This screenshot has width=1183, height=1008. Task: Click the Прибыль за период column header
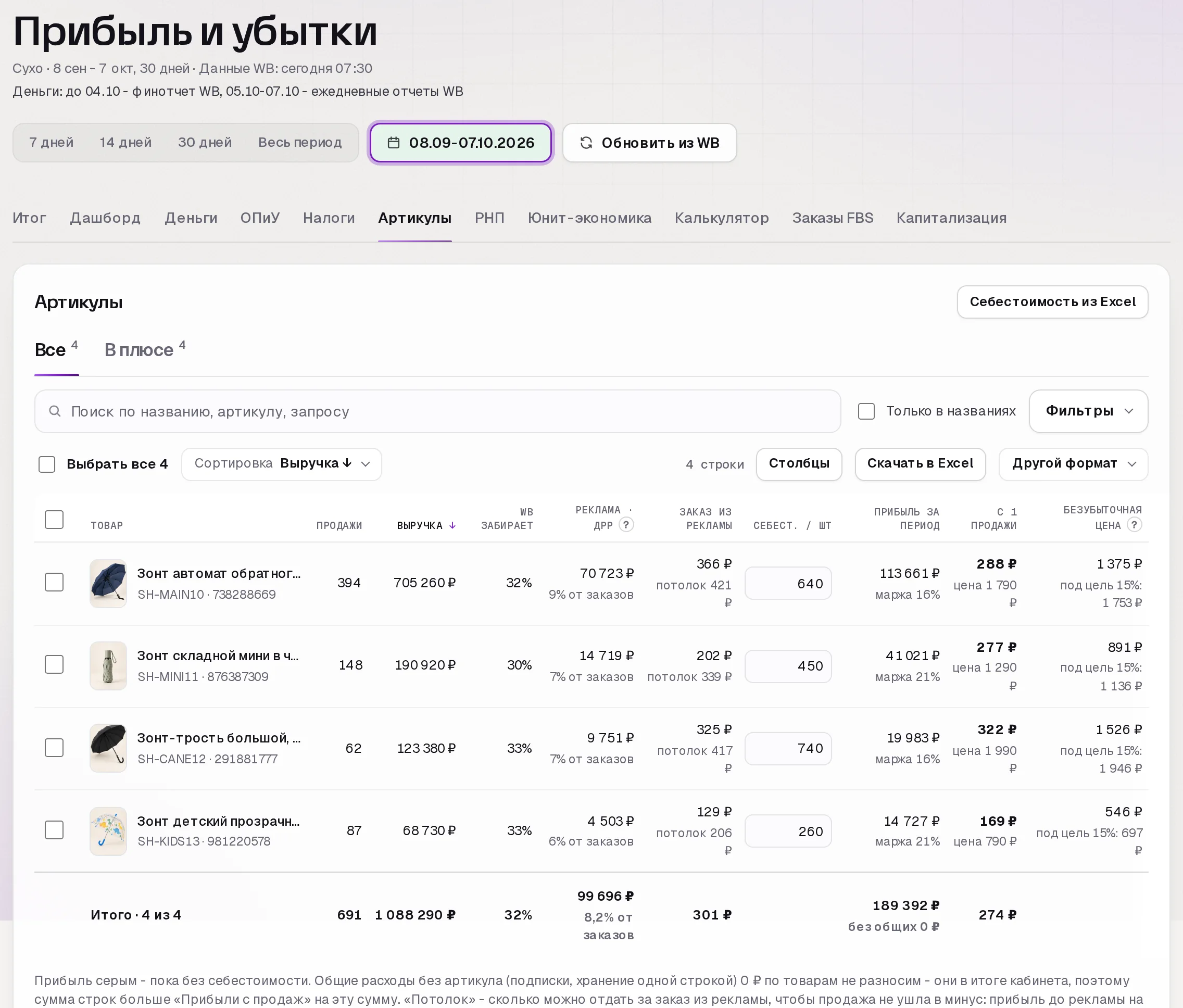pos(907,518)
